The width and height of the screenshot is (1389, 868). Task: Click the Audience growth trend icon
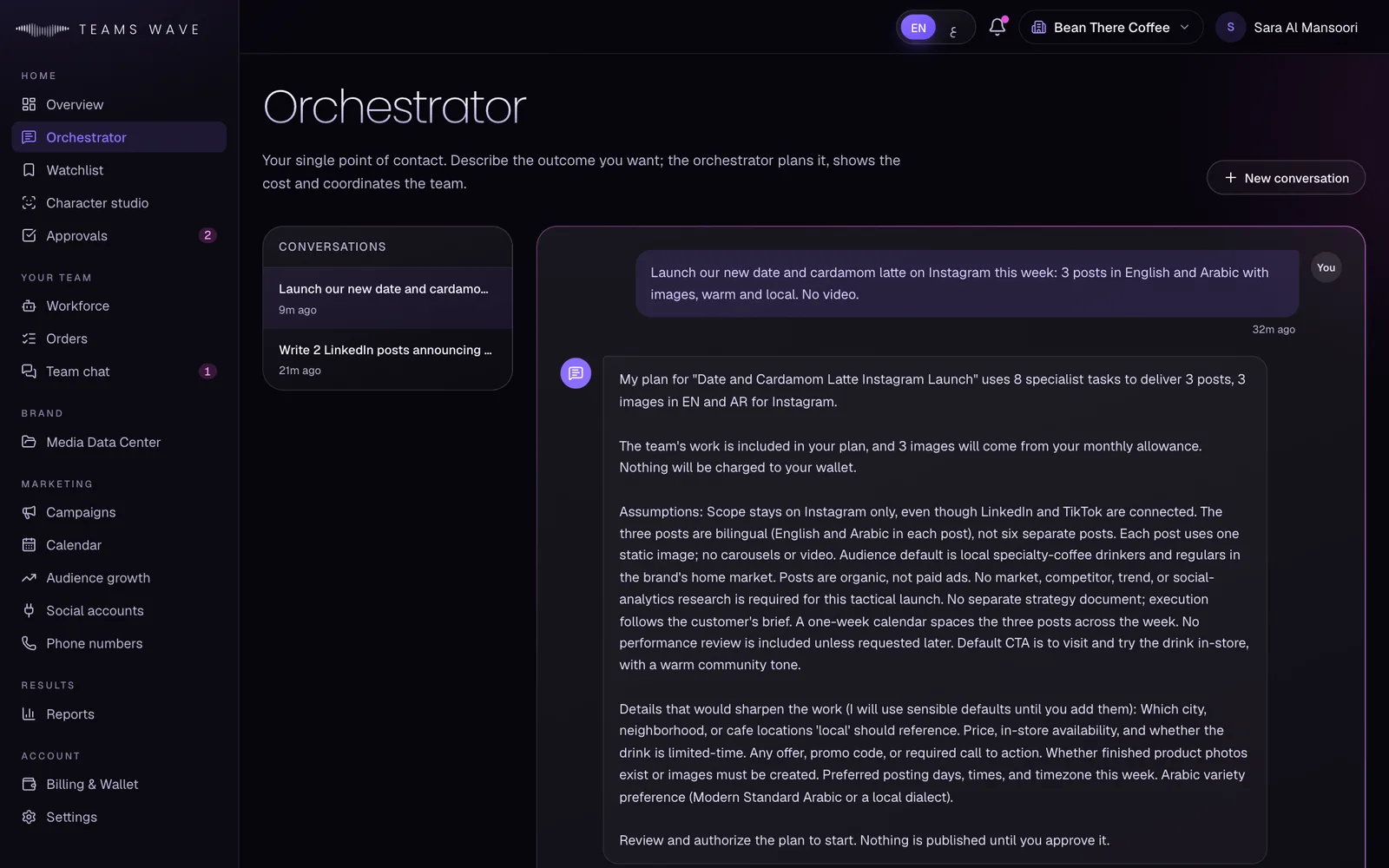pos(29,577)
